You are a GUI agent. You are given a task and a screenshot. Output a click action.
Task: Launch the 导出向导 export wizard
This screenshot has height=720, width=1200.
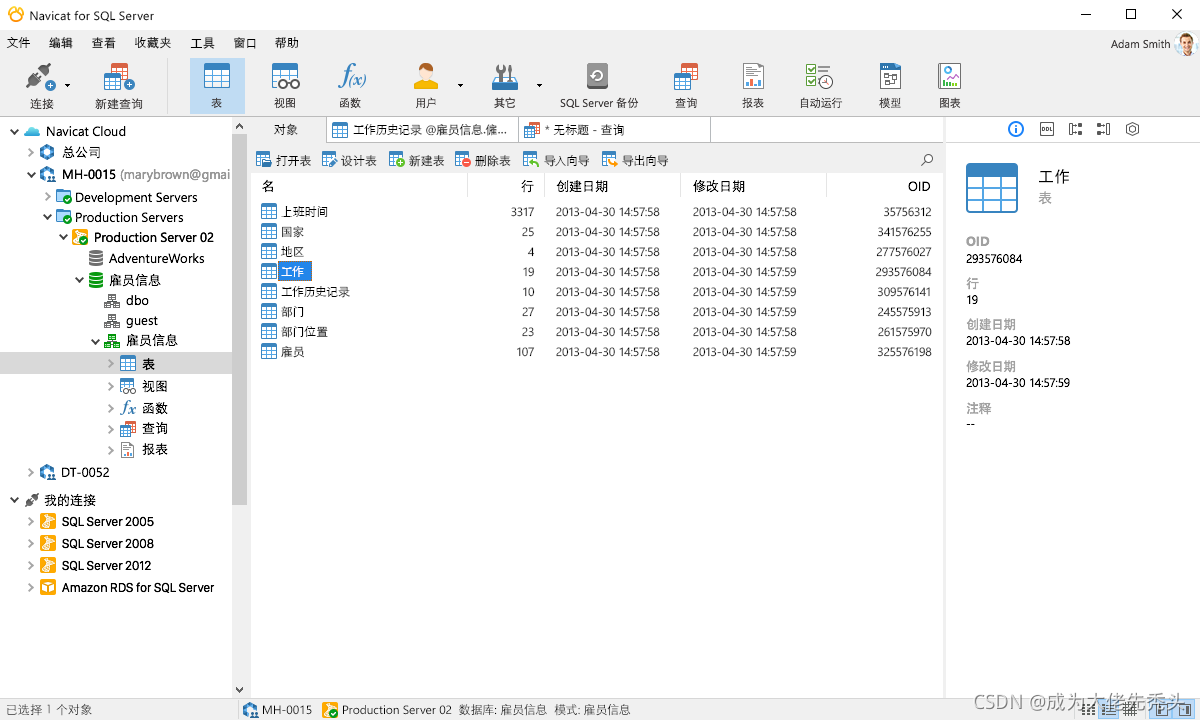tap(635, 160)
